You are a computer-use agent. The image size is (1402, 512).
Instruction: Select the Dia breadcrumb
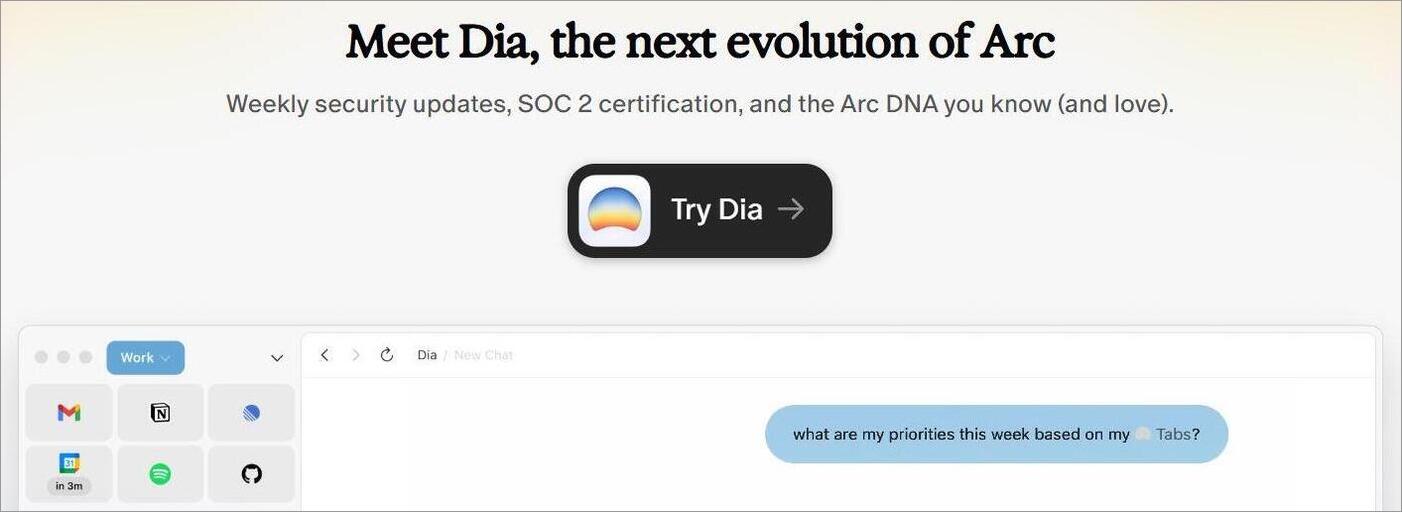click(427, 355)
